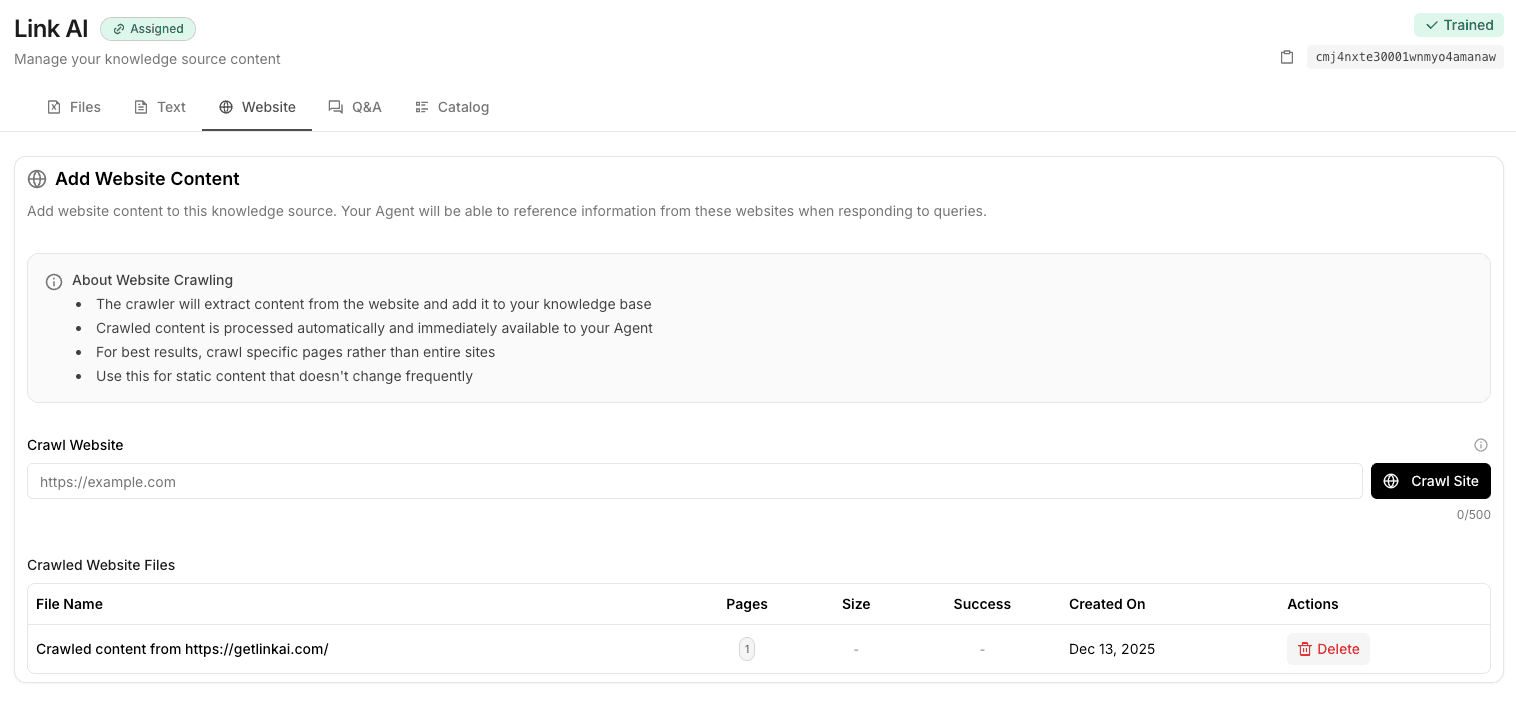Click the chat bubbles icon for Q&A
Viewport: 1516px width, 701px height.
click(335, 107)
